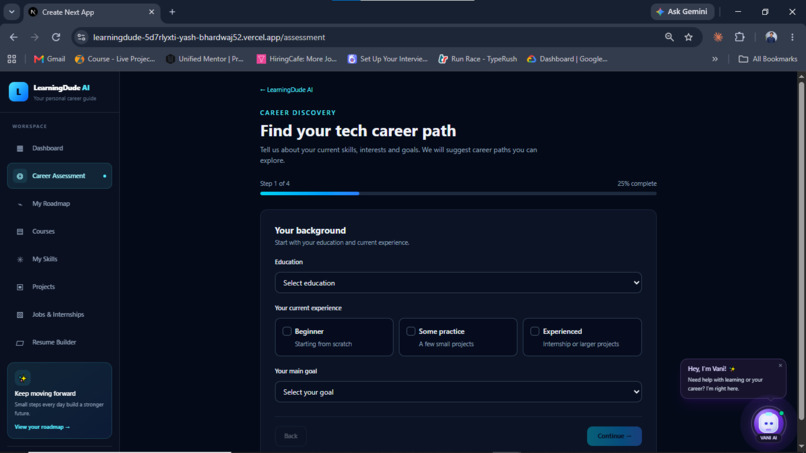Open the Run Race - TypeRush bookmark
This screenshot has width=806, height=453.
(478, 59)
